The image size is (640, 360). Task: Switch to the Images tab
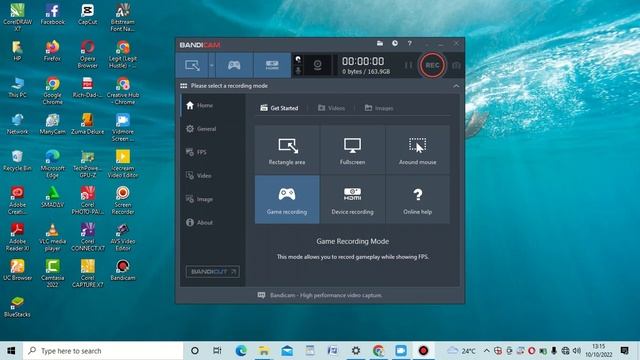379,108
